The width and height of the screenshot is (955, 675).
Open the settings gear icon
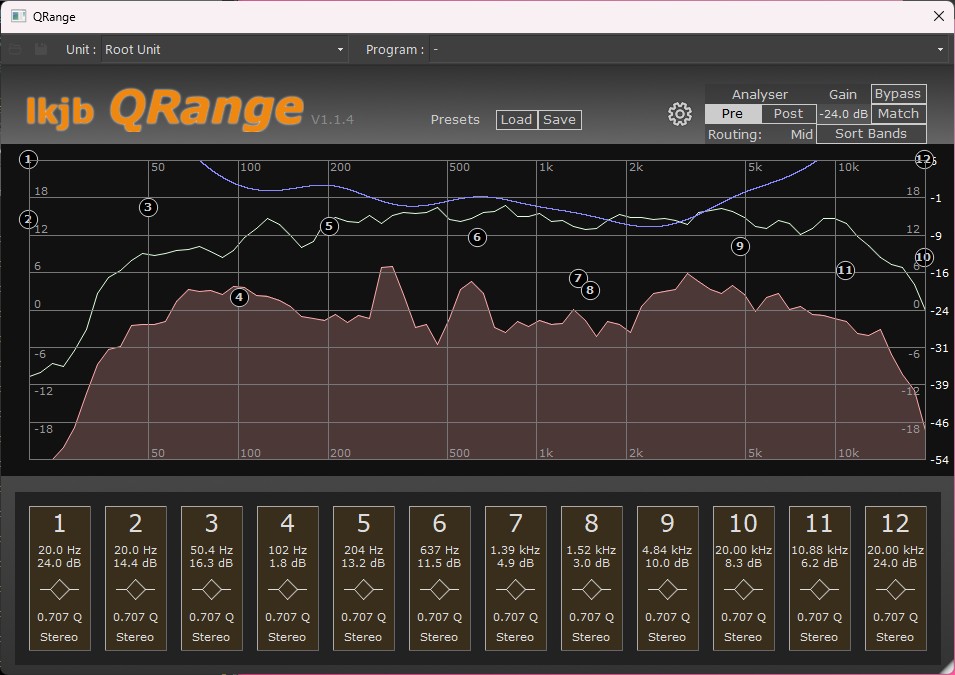(680, 114)
